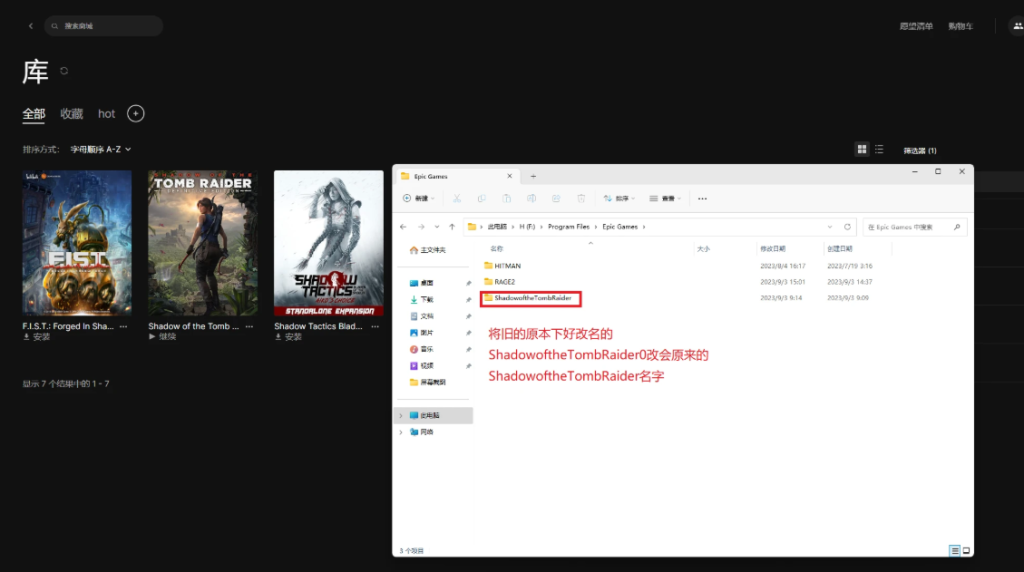Go up one folder level
This screenshot has width=1024, height=572.
(452, 227)
